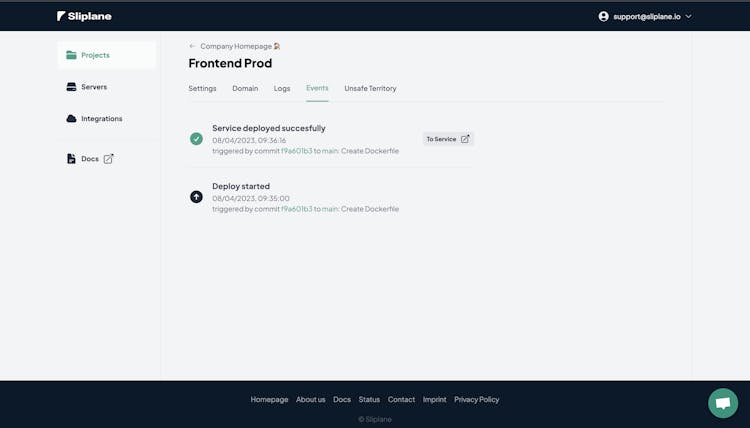
Task: Click the account avatar icon in header
Action: click(603, 16)
